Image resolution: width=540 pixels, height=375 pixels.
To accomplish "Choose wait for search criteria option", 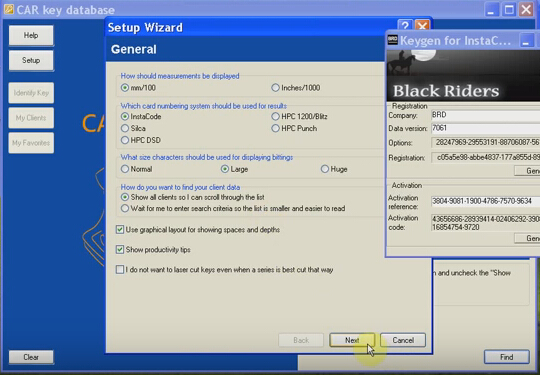I will [233, 208].
